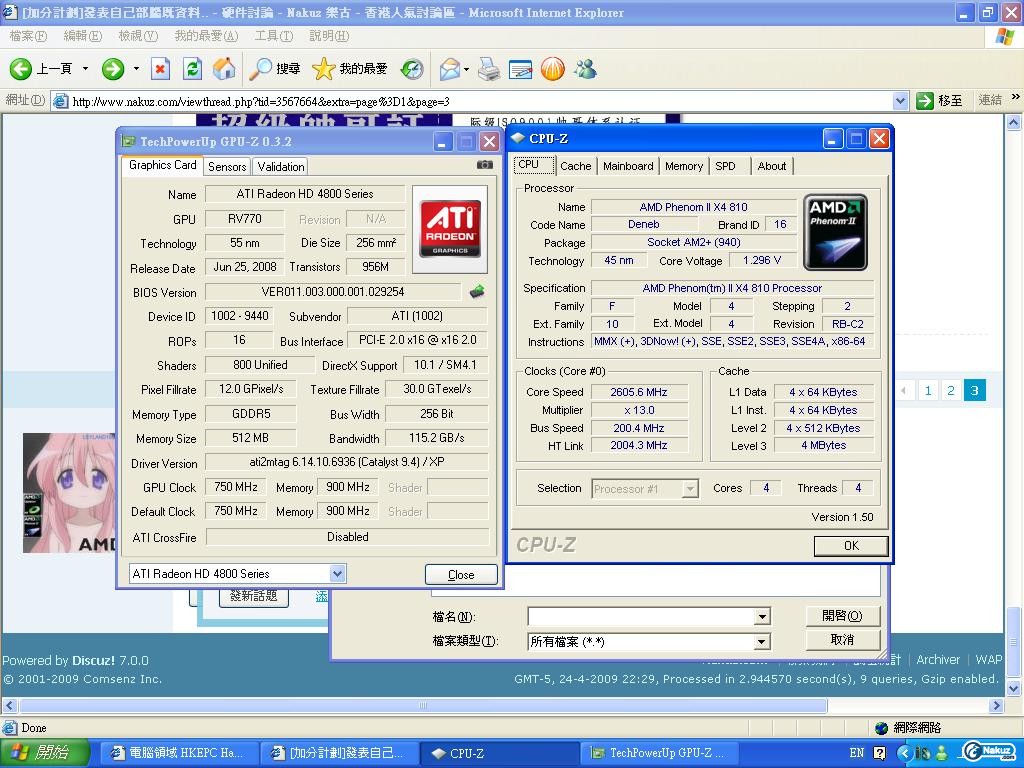
Task: Click the IE Refresh icon
Action: point(192,69)
